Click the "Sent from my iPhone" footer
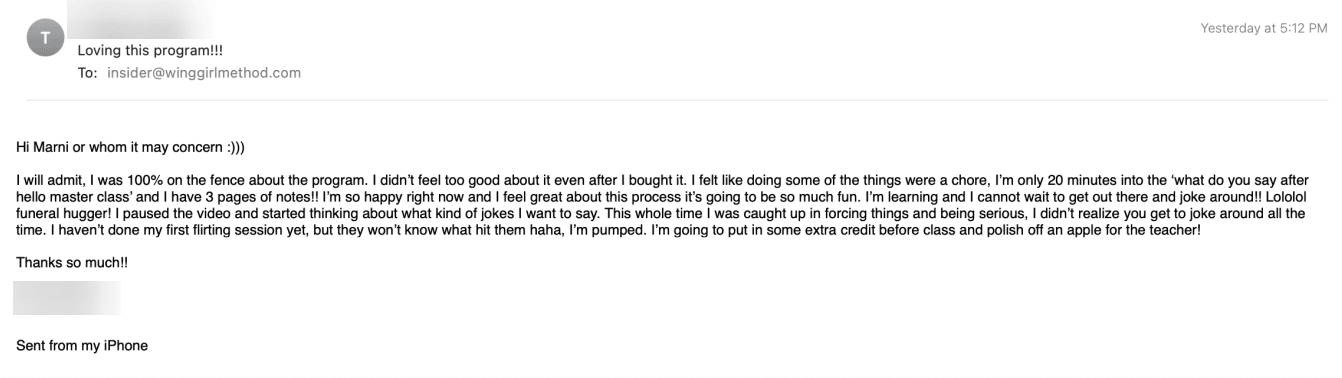Viewport: 1342px width, 378px height. click(x=82, y=346)
